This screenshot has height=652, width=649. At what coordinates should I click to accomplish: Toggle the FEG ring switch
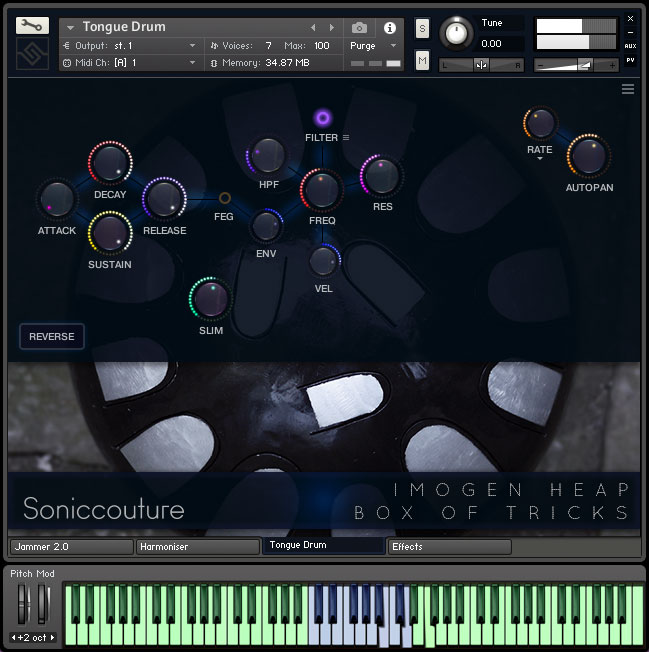coord(225,198)
